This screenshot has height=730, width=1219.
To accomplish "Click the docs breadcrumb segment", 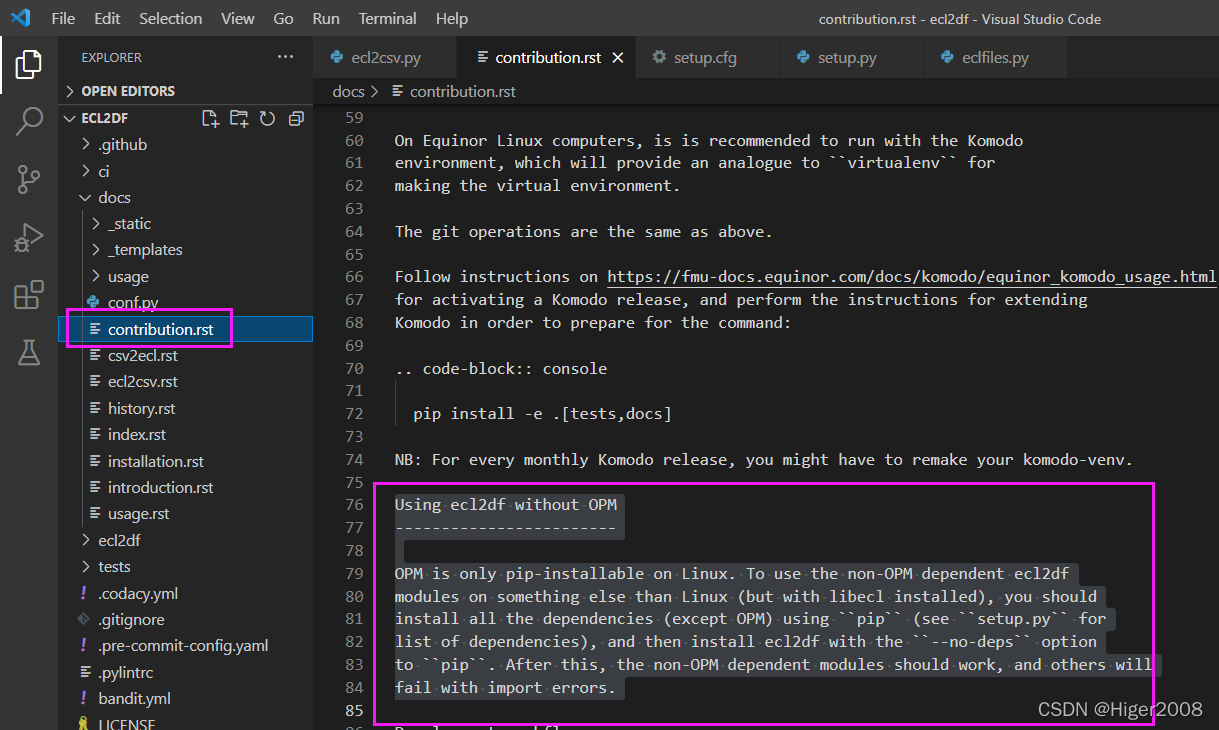I will click(x=348, y=91).
